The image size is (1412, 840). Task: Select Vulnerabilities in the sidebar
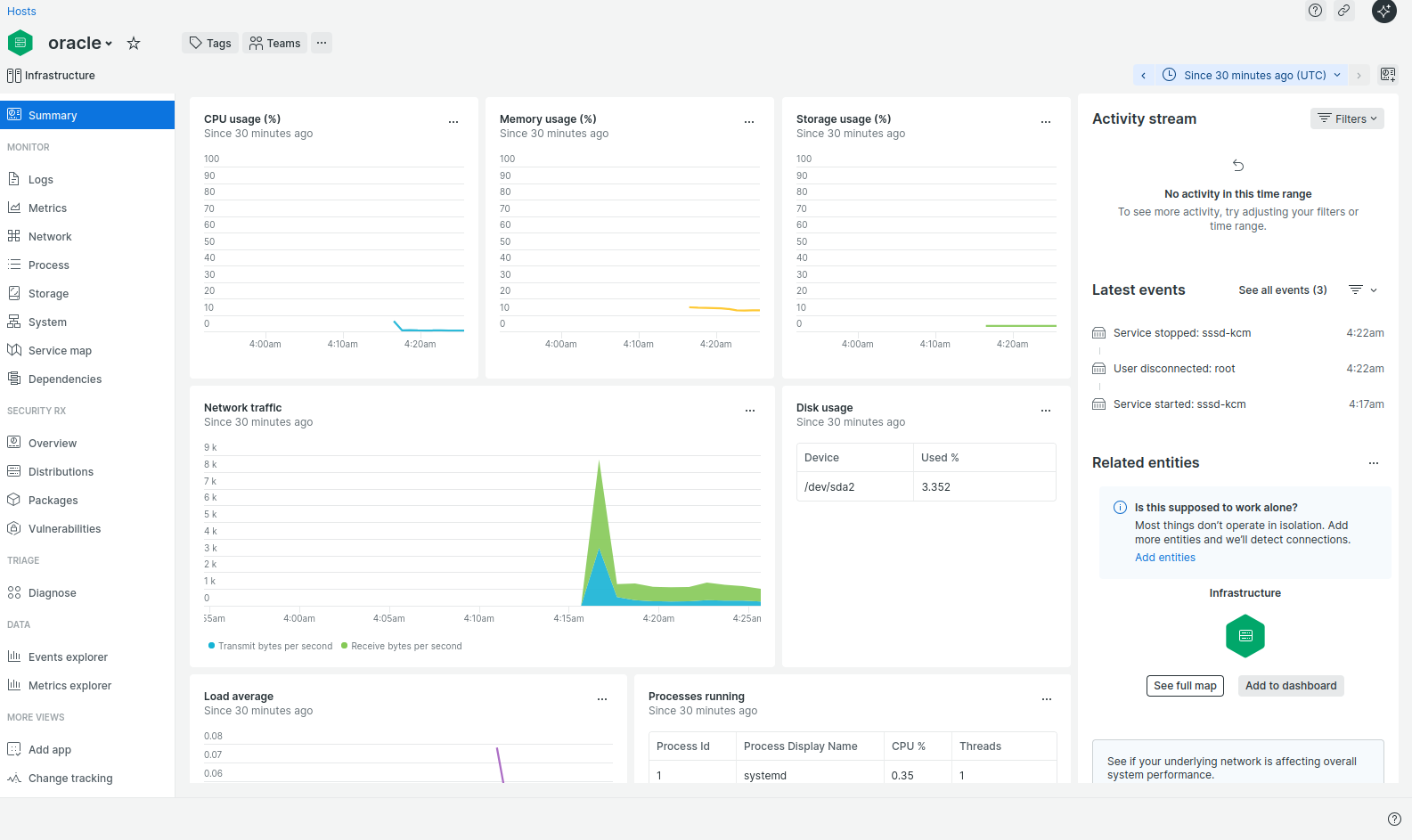(64, 528)
